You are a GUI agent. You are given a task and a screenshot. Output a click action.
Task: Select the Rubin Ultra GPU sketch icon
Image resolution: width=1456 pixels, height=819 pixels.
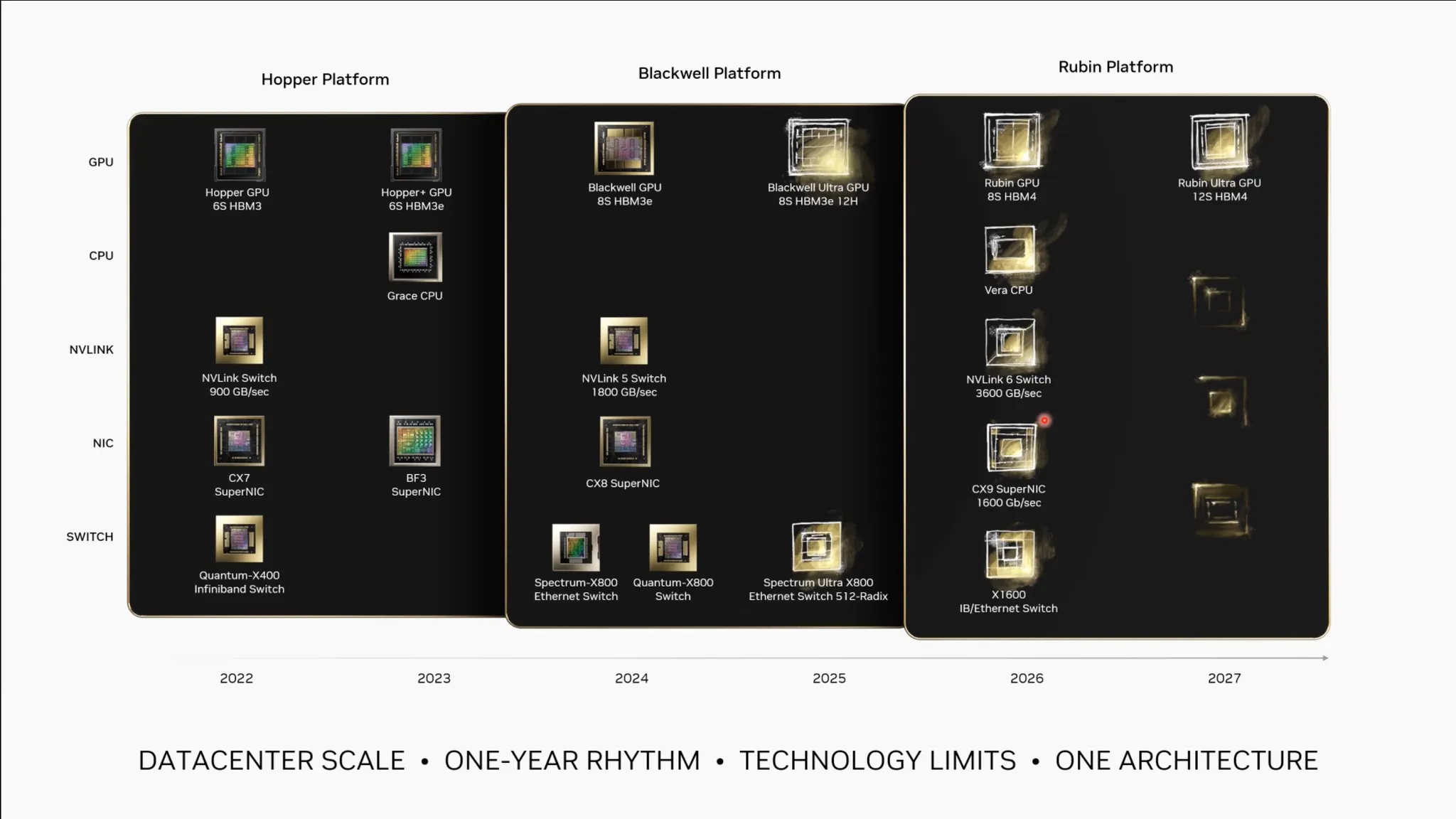coord(1219,141)
